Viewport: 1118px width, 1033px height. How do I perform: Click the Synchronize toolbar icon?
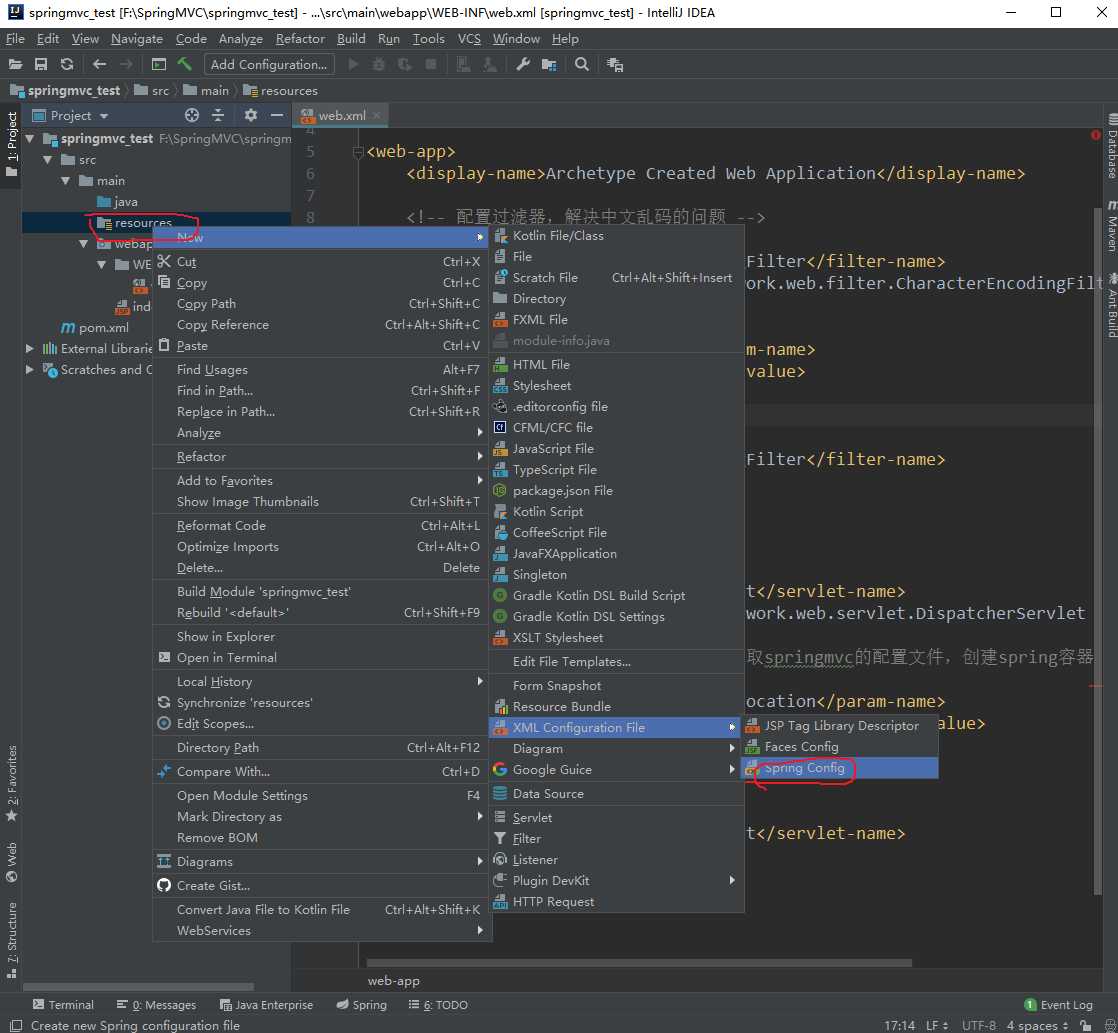tap(67, 64)
